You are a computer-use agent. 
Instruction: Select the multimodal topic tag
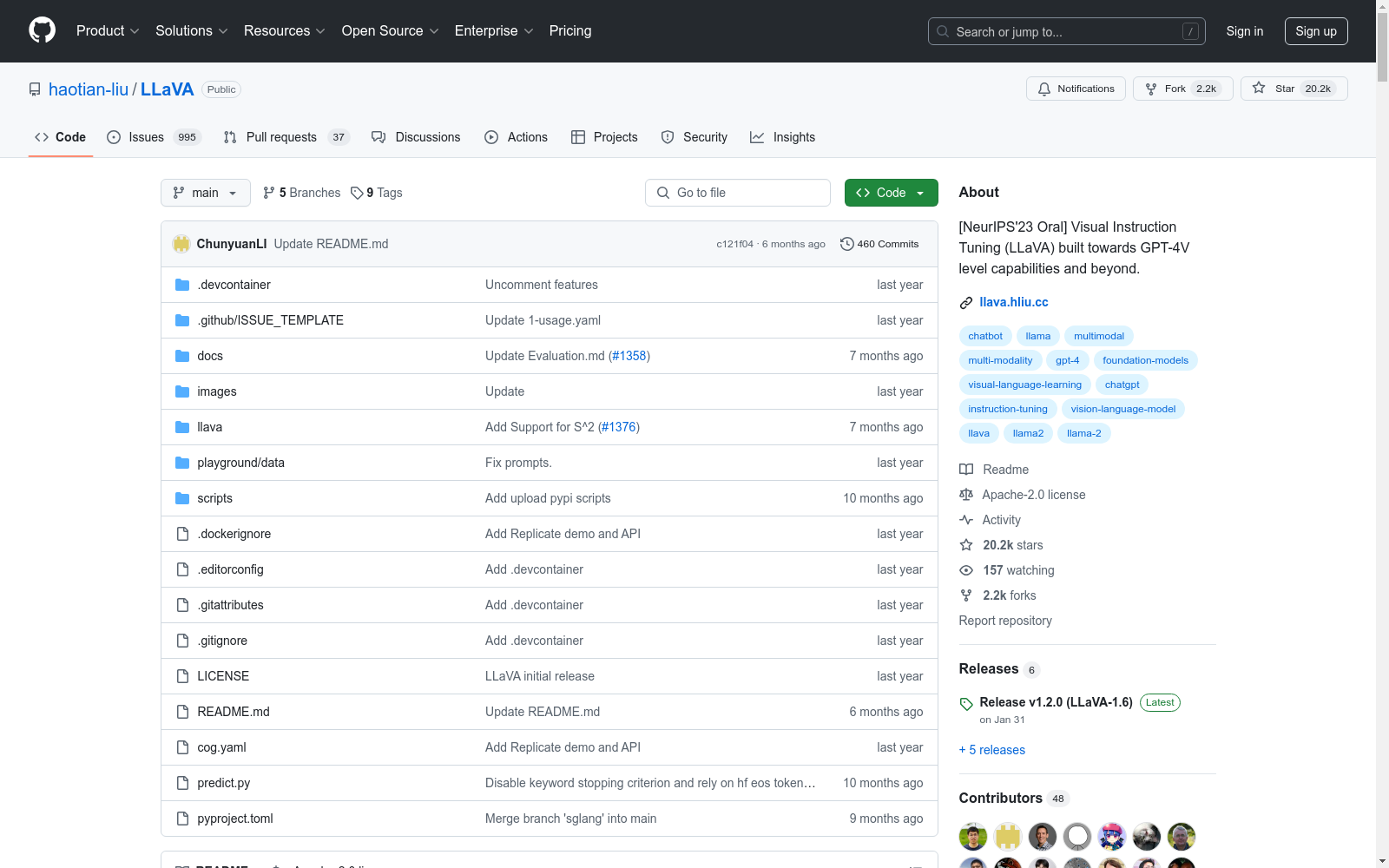pos(1099,336)
